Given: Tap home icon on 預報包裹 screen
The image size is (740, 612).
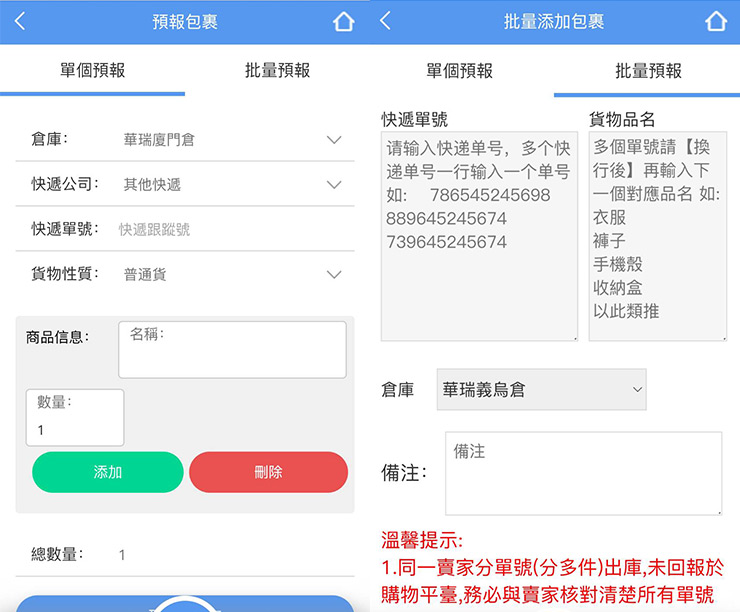Looking at the screenshot, I should [x=343, y=22].
